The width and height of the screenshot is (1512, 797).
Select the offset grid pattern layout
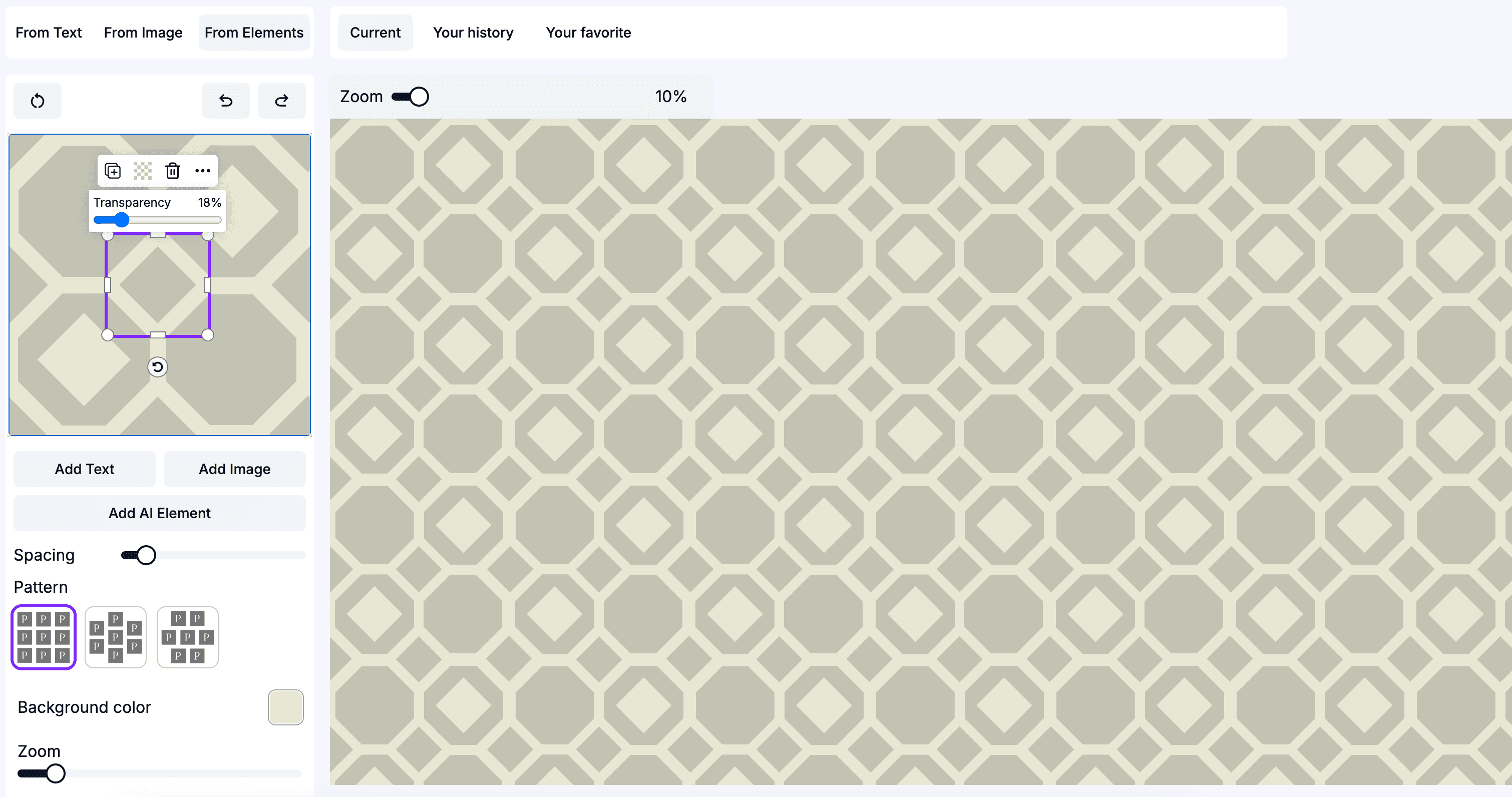tap(115, 637)
